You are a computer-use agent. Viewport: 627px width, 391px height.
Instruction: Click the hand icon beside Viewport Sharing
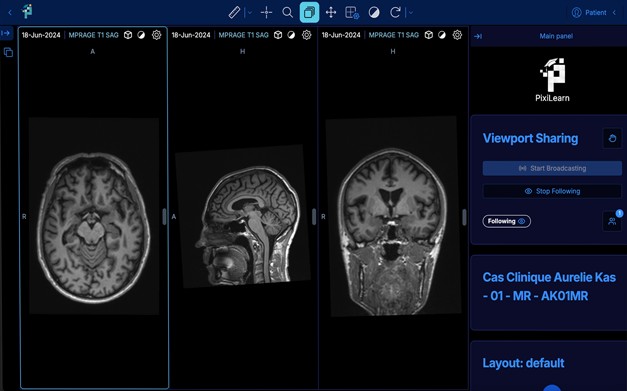(x=612, y=138)
